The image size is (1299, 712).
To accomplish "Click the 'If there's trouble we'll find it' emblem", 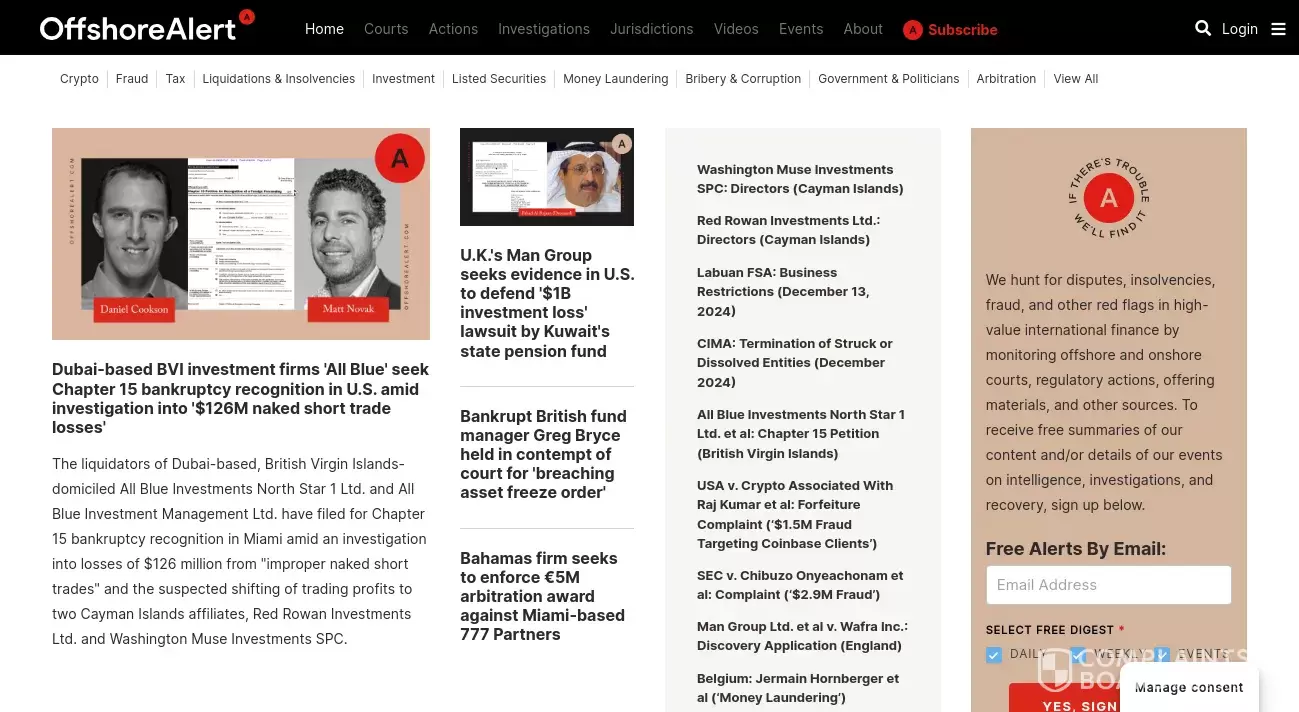I will [x=1109, y=198].
